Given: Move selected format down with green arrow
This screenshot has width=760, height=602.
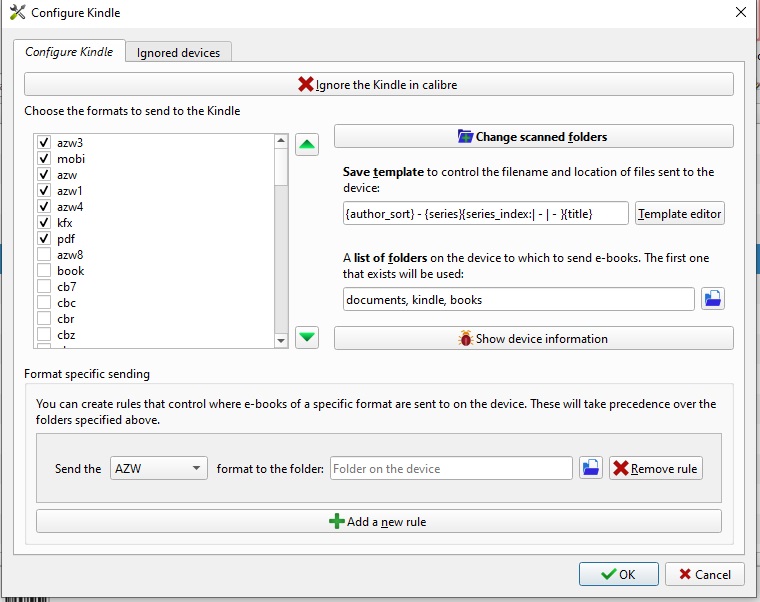Looking at the screenshot, I should click(307, 337).
